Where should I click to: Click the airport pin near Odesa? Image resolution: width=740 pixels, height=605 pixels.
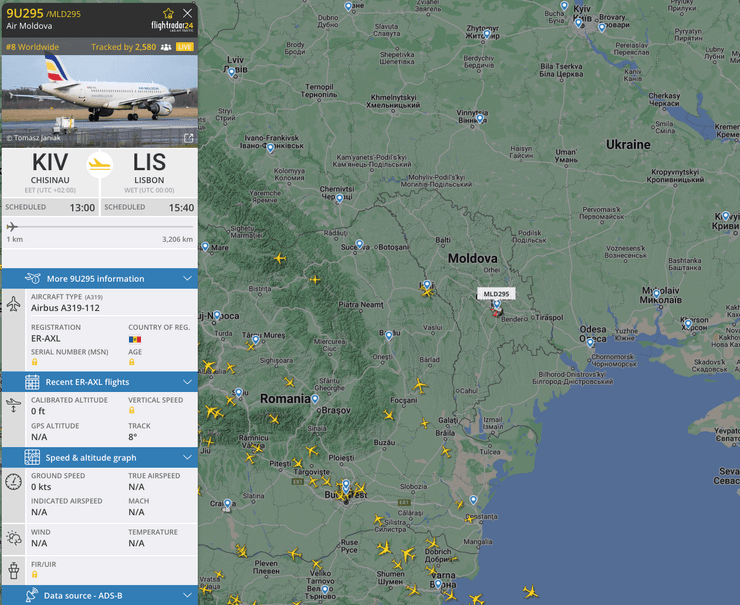point(591,343)
